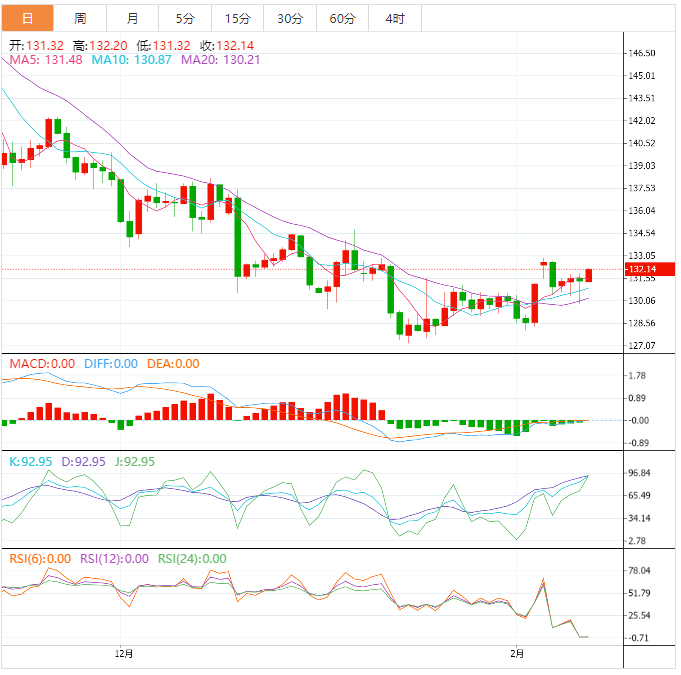Switch to the 5分 timeframe tab
This screenshot has width=681, height=675.
[185, 19]
